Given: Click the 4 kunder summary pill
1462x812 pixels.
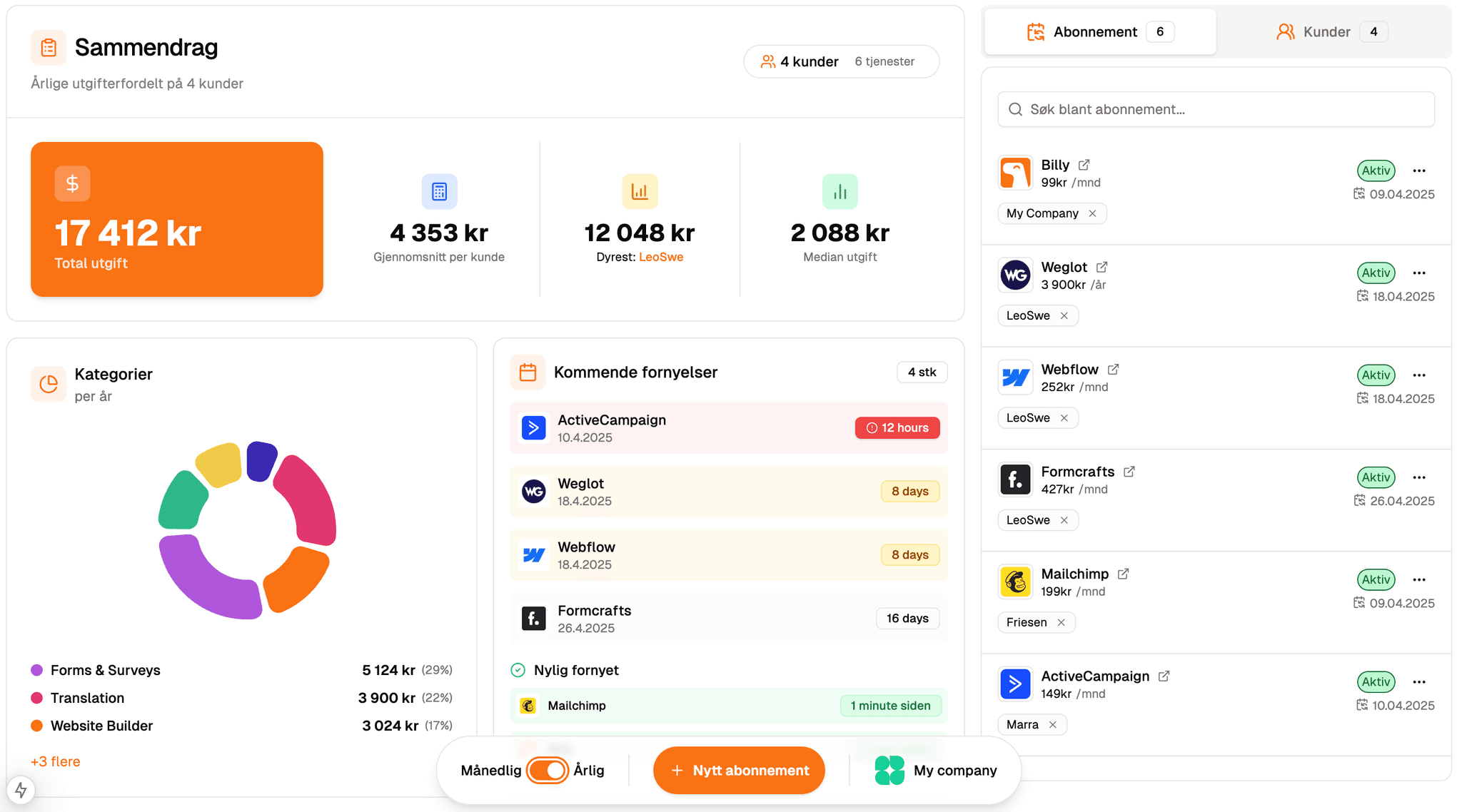Looking at the screenshot, I should pos(841,61).
